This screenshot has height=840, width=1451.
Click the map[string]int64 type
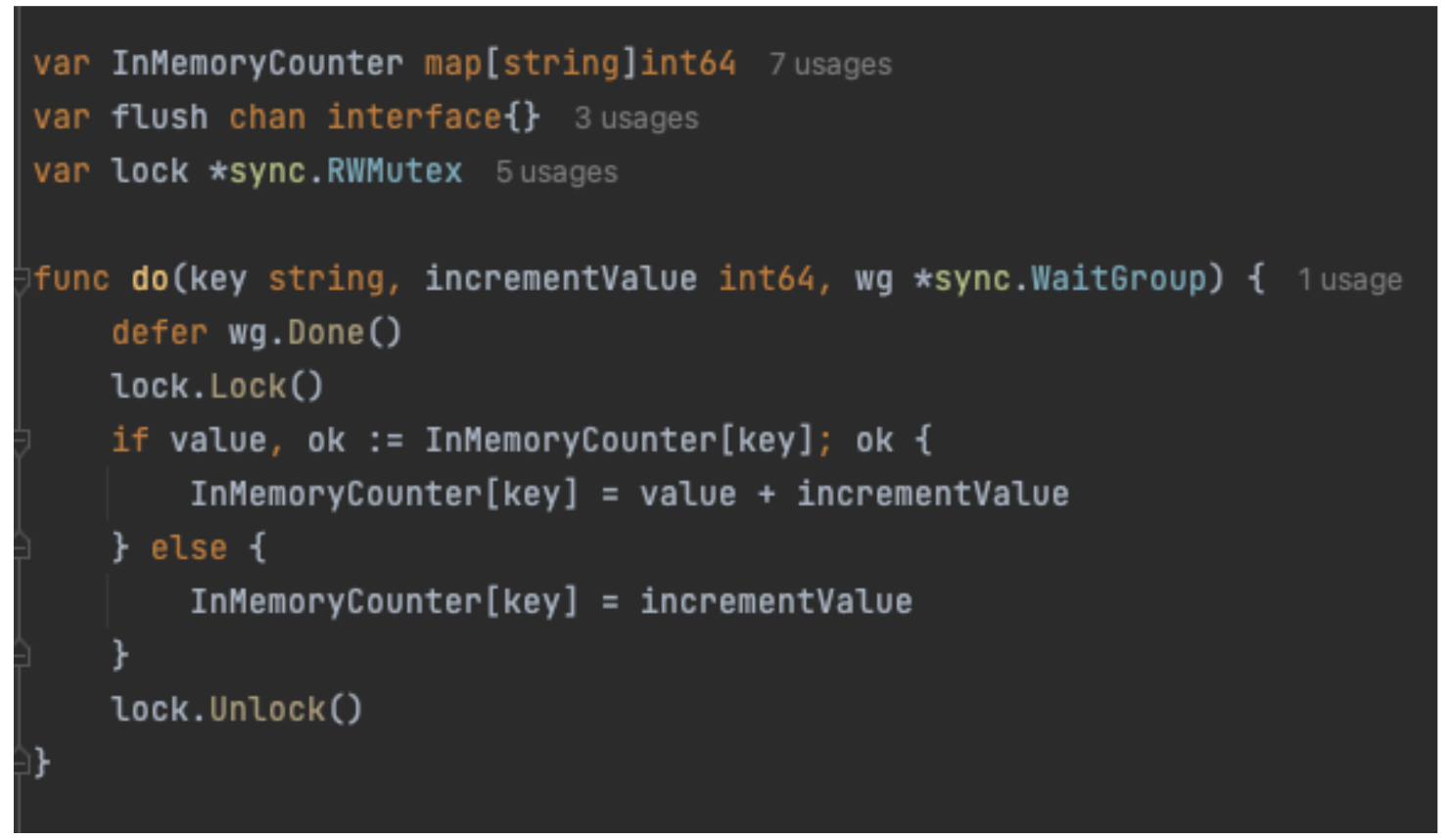(x=580, y=64)
